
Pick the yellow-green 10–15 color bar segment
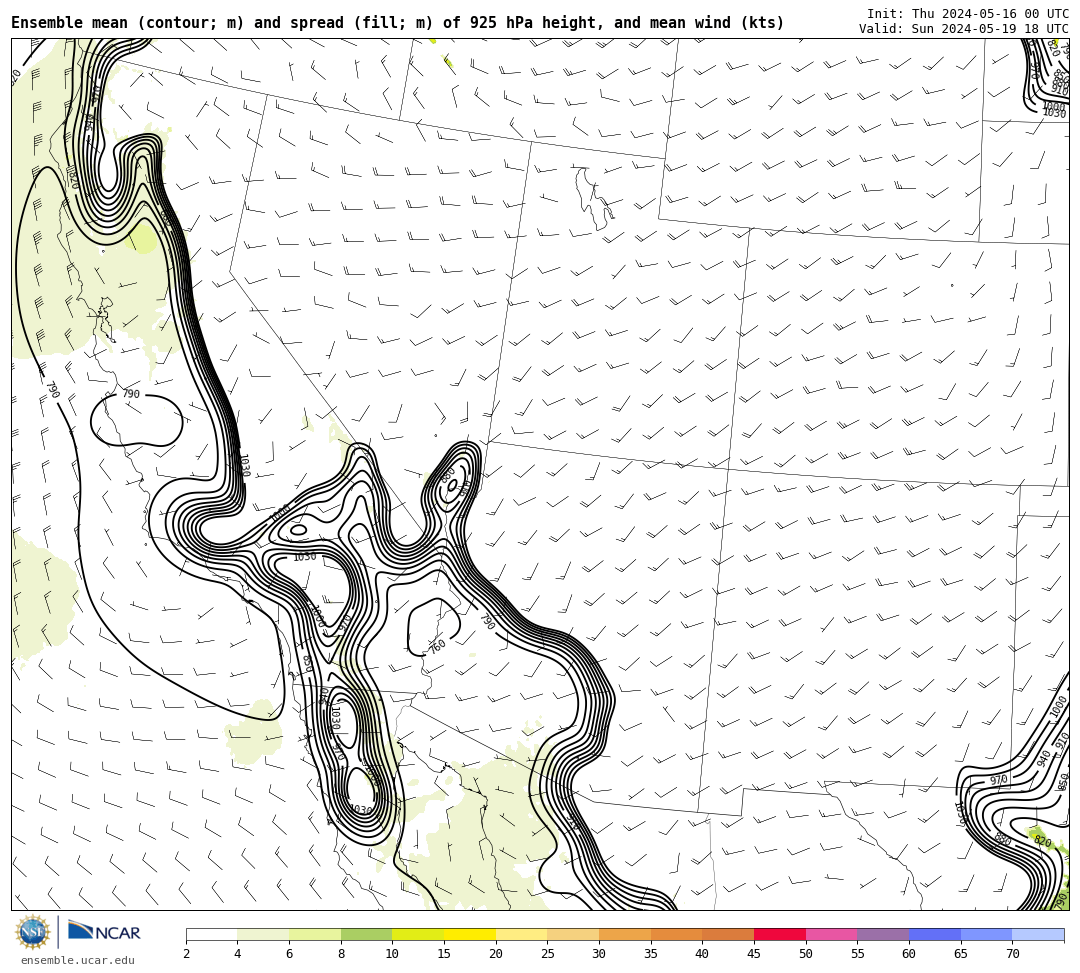418,934
